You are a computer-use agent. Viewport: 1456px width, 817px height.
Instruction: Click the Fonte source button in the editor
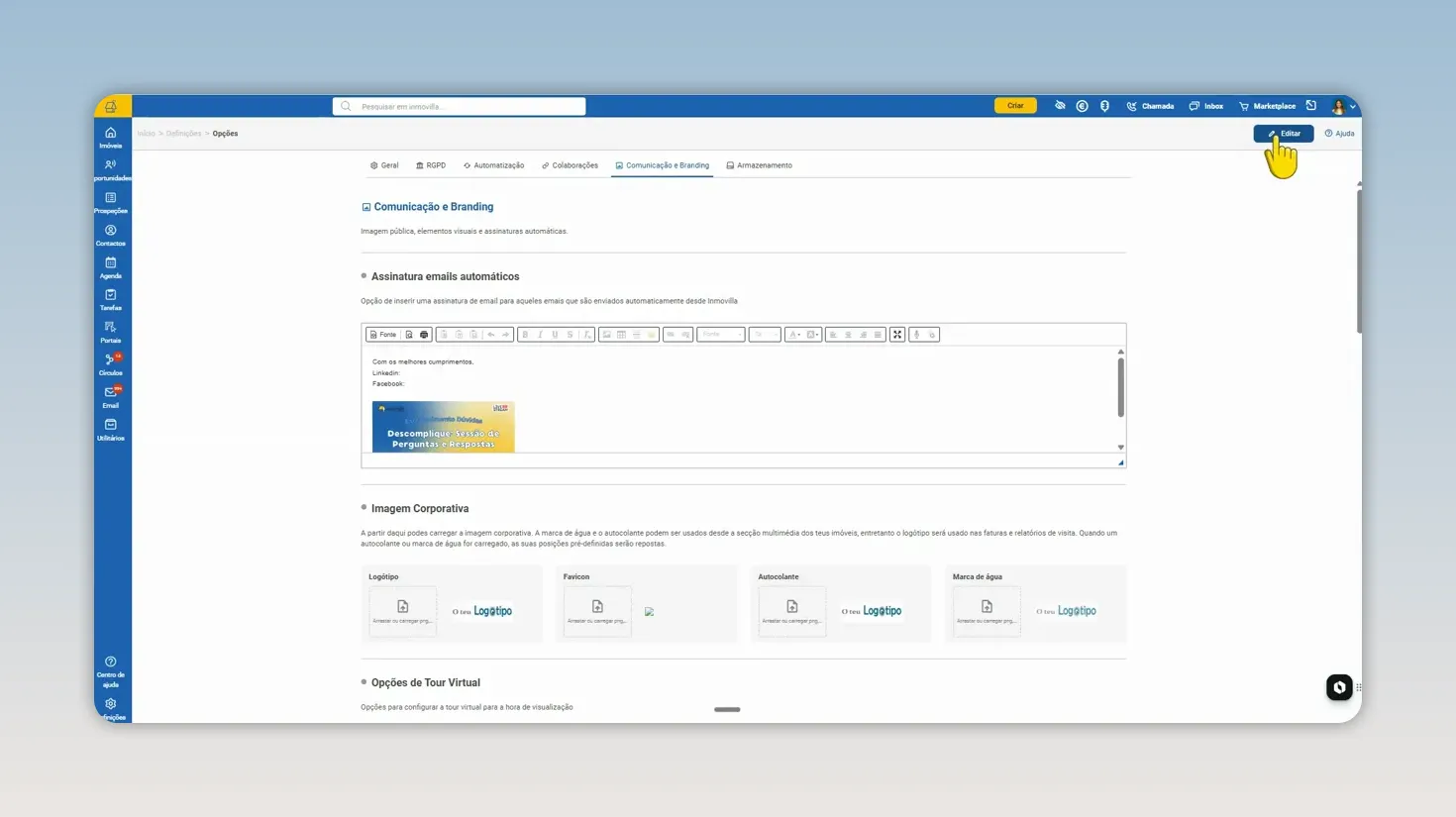click(382, 335)
